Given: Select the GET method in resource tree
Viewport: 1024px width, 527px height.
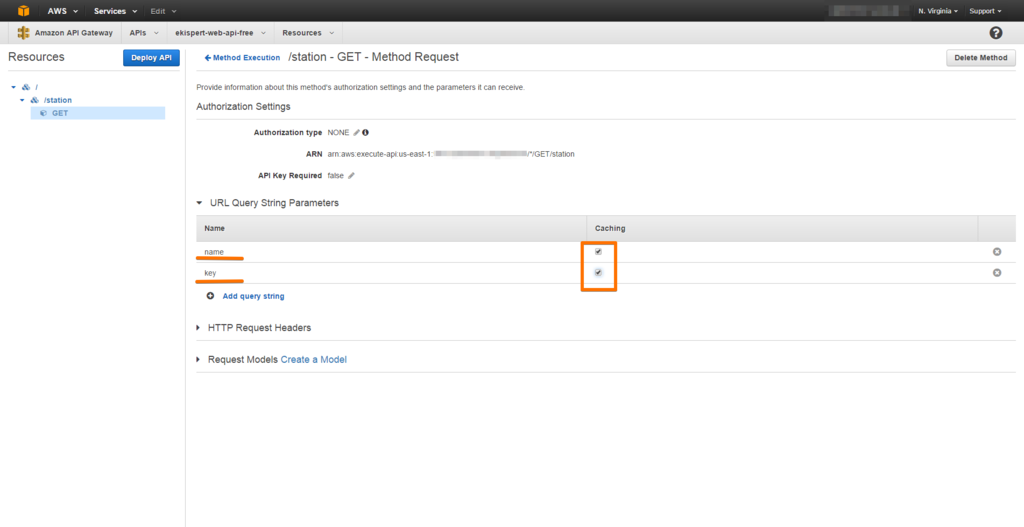Looking at the screenshot, I should point(98,113).
